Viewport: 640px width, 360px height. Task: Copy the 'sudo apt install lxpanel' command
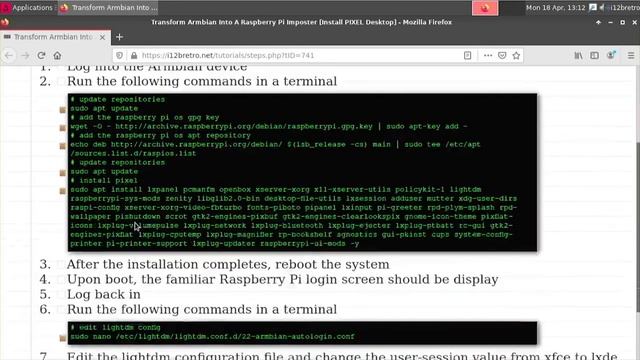(62, 191)
